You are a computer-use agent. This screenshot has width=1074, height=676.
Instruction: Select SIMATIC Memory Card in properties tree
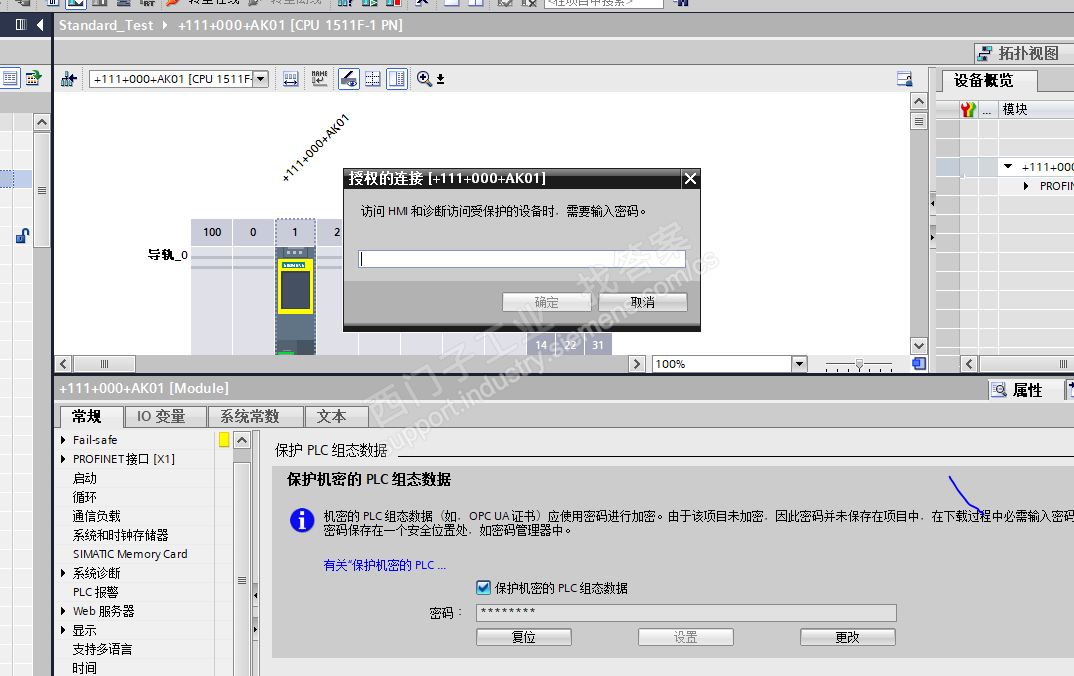pos(130,554)
